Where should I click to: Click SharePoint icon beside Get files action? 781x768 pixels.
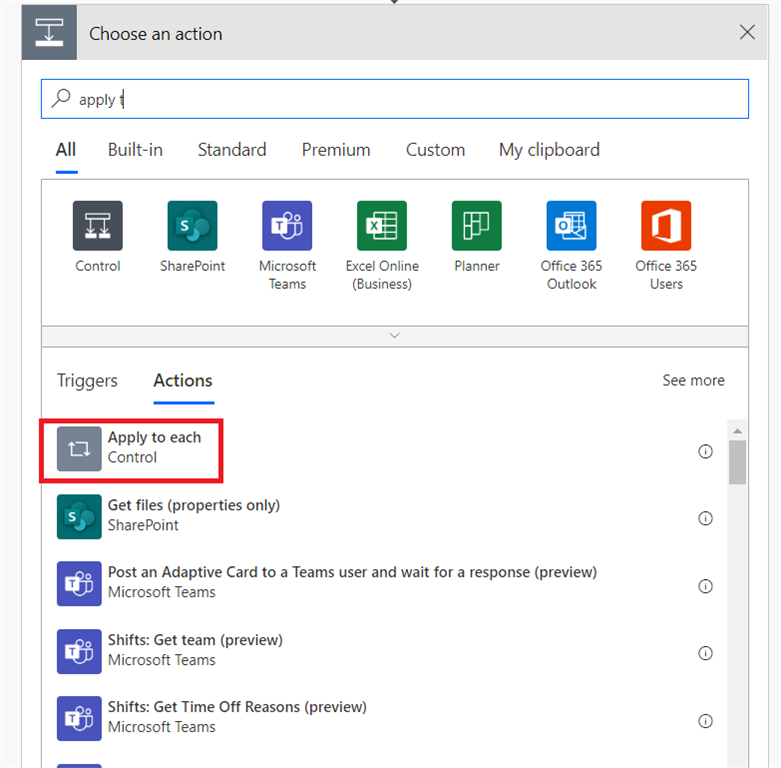click(x=79, y=516)
